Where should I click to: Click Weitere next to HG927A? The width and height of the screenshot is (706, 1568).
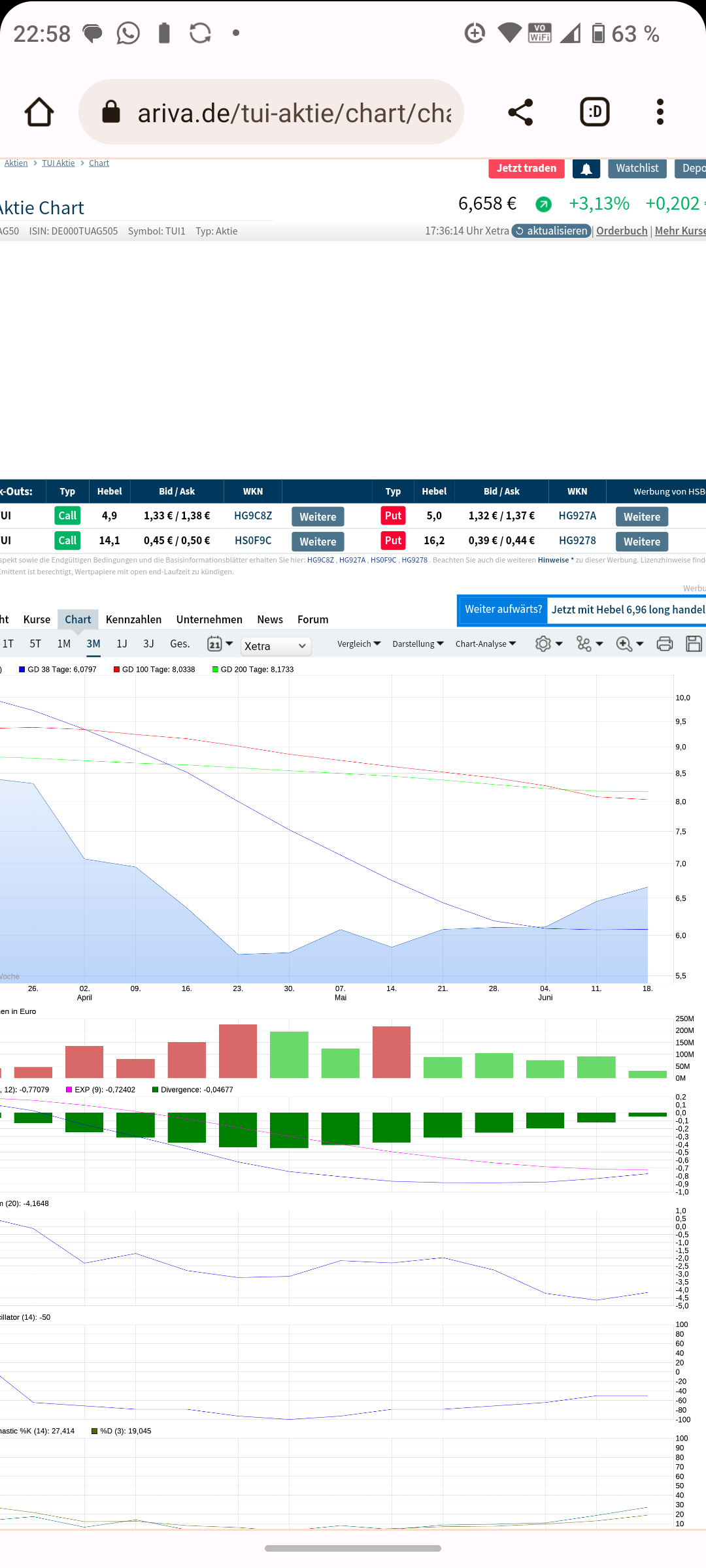point(642,517)
